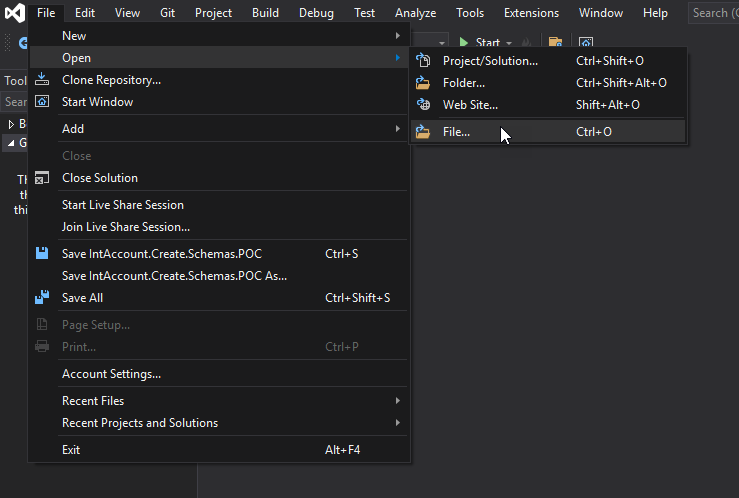Select Save All menu entry

pyautogui.click(x=219, y=298)
